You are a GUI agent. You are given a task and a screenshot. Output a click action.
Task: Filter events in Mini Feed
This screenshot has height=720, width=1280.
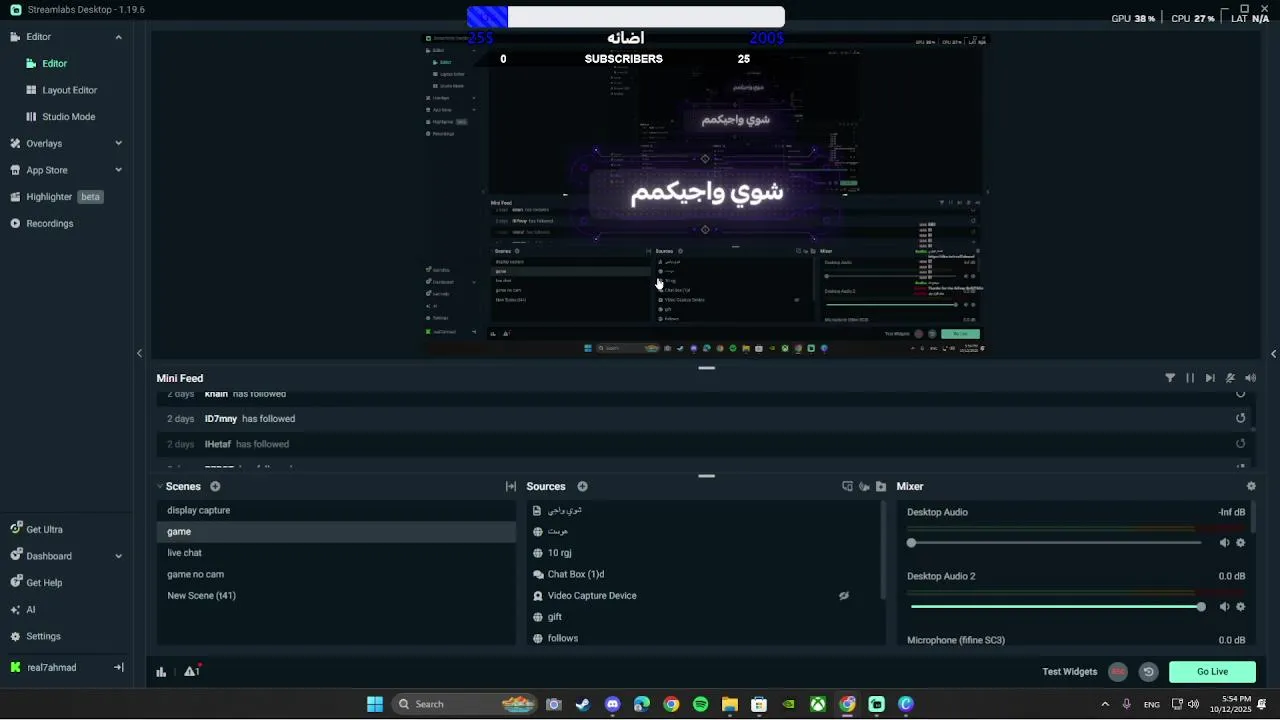point(1170,378)
